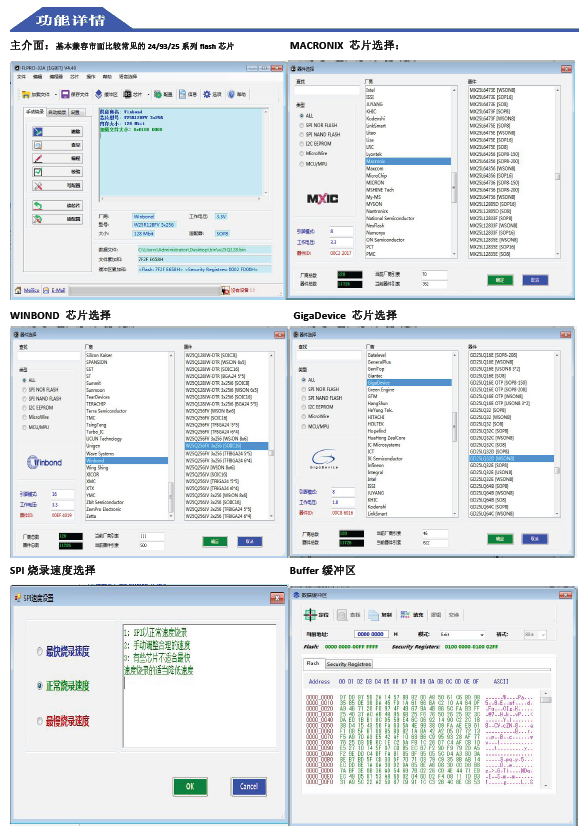Click the mail icon beside E-Mail link

[46, 290]
